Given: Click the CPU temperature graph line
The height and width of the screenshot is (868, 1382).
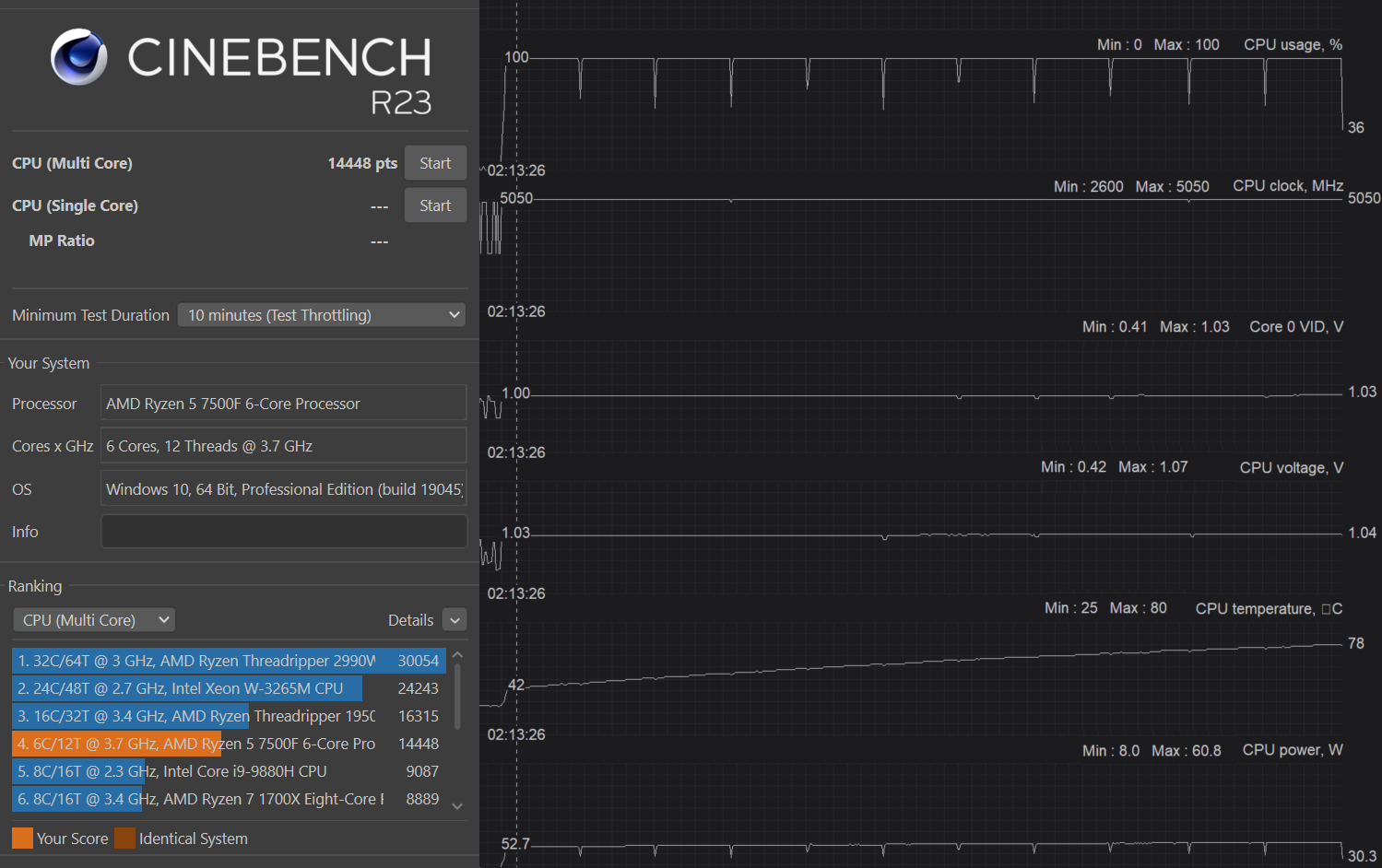Looking at the screenshot, I should pyautogui.click(x=922, y=663).
